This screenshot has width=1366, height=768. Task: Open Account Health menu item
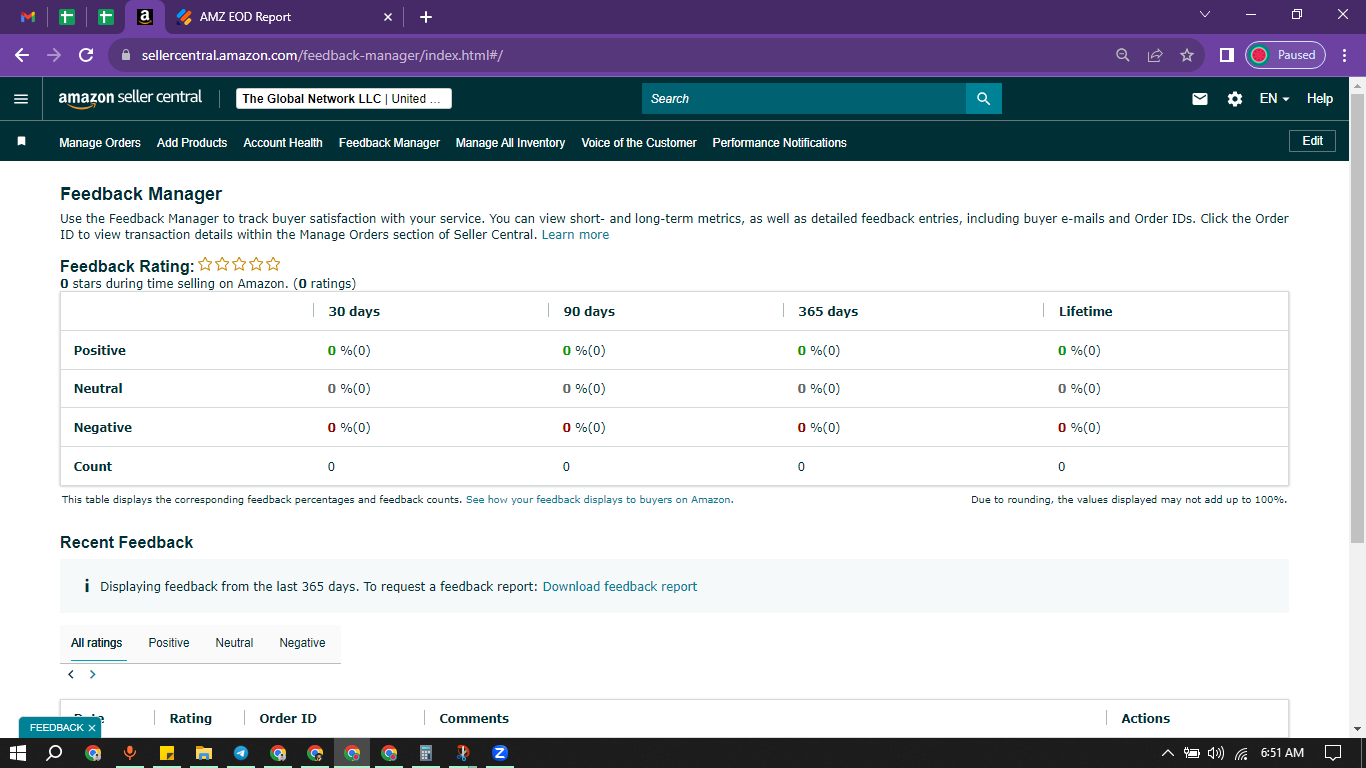pyautogui.click(x=283, y=143)
